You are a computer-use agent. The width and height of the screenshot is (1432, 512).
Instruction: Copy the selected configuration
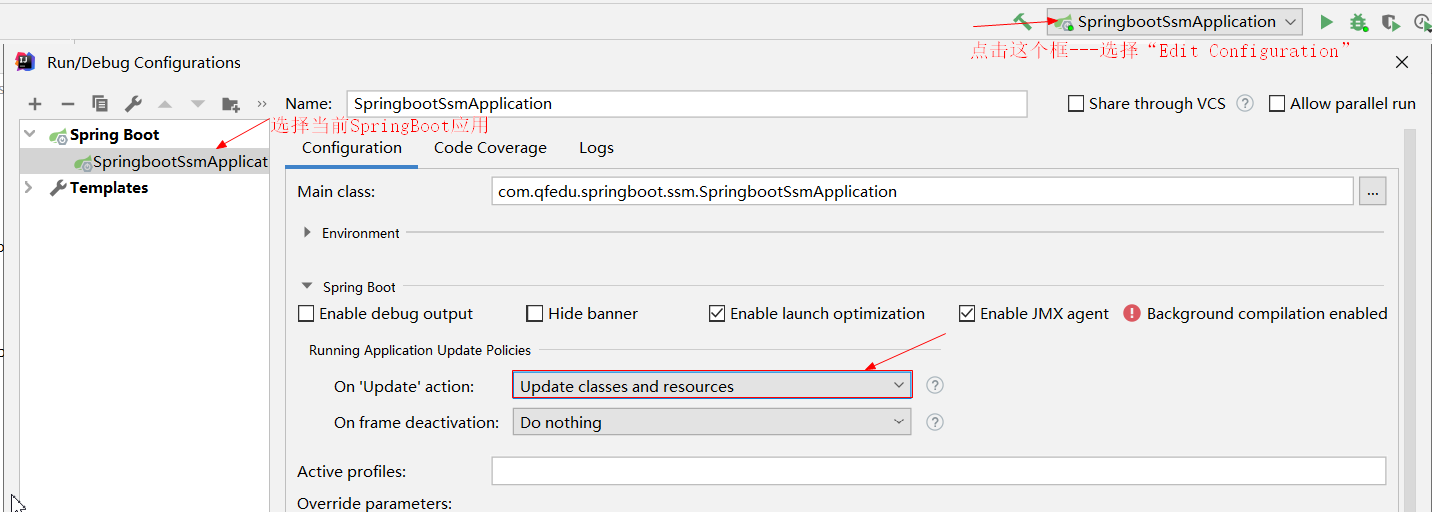[x=100, y=104]
